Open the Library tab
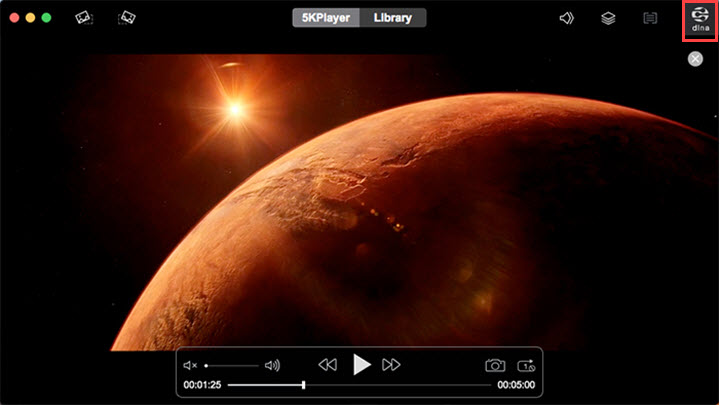The image size is (720, 405). tap(393, 18)
